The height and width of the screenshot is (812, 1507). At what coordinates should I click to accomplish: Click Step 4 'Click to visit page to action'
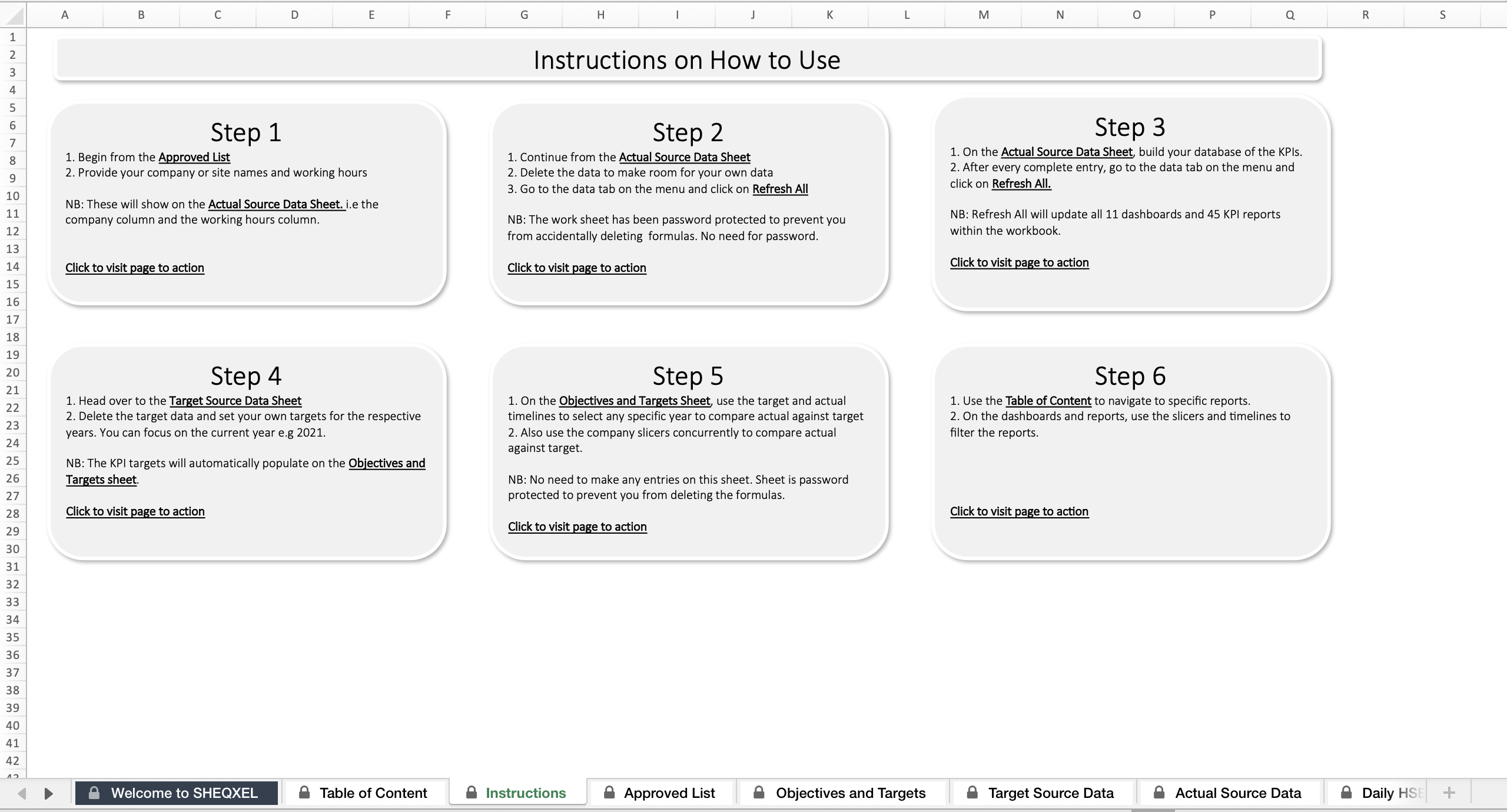135,511
